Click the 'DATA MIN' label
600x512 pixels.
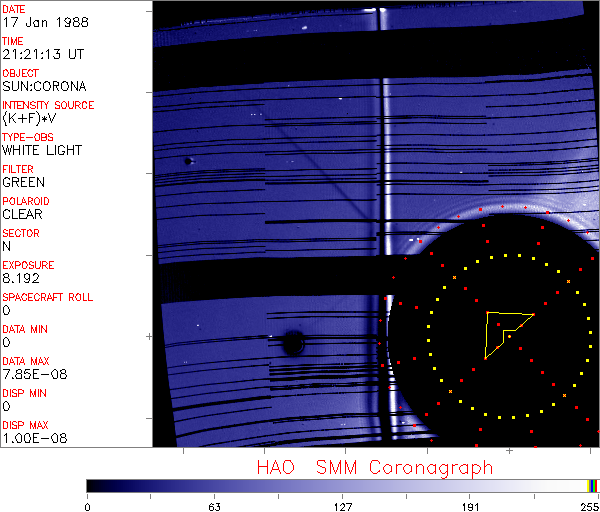(25, 329)
